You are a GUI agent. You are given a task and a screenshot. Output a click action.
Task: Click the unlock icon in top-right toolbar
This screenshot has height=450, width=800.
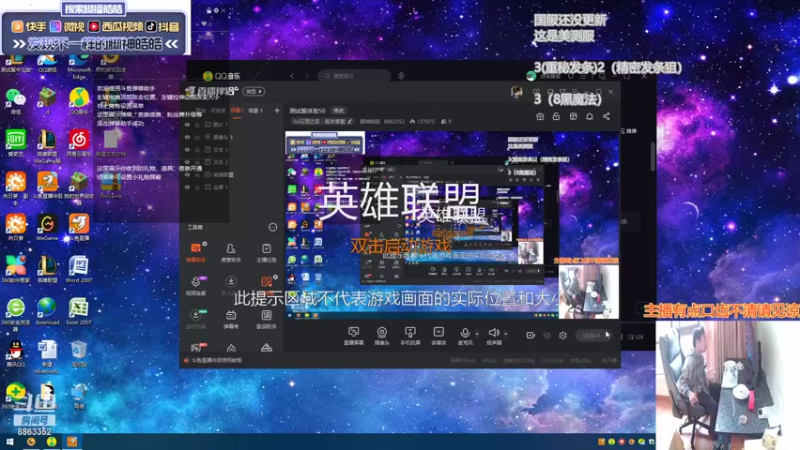click(556, 116)
